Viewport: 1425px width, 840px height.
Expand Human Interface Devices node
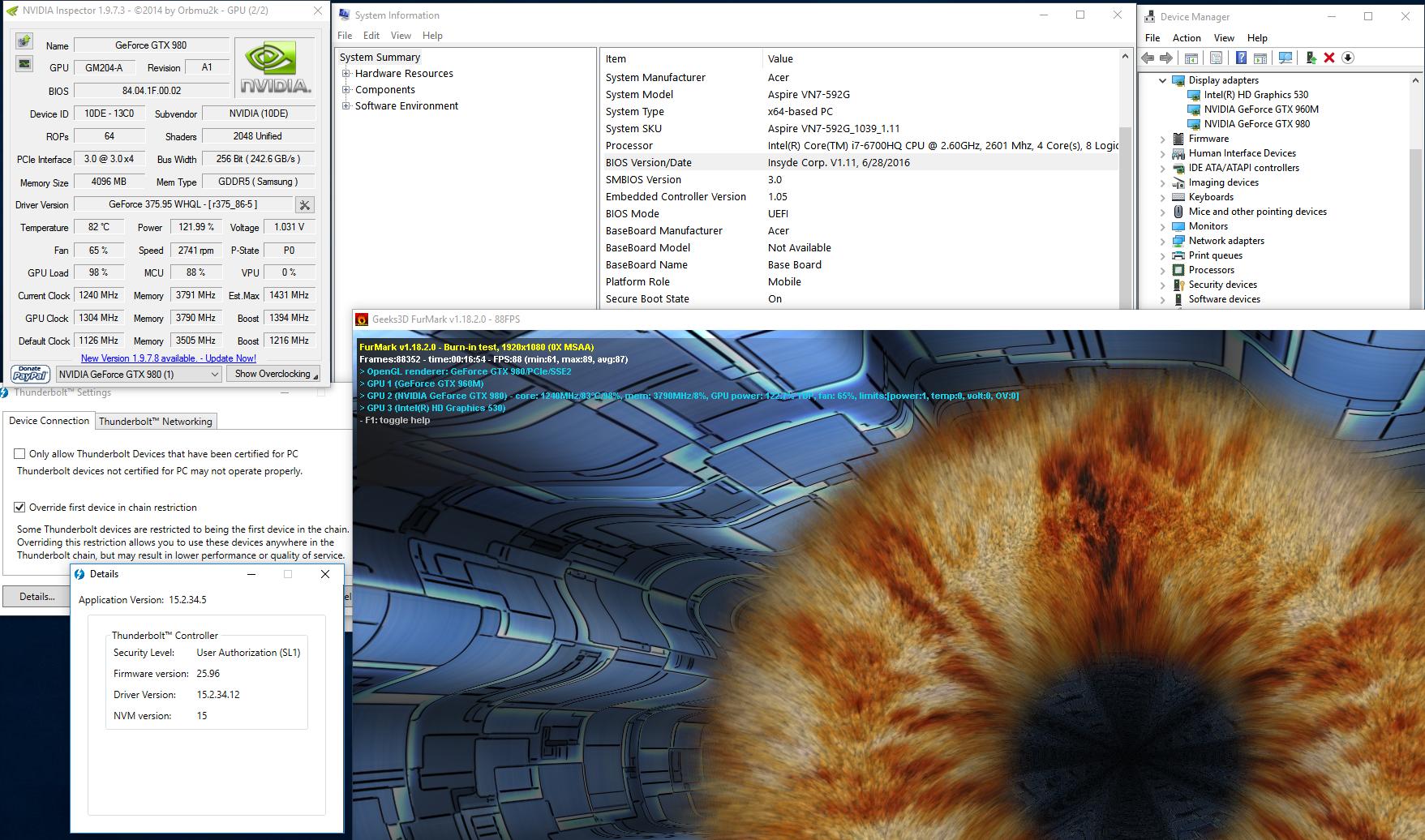coord(1162,153)
